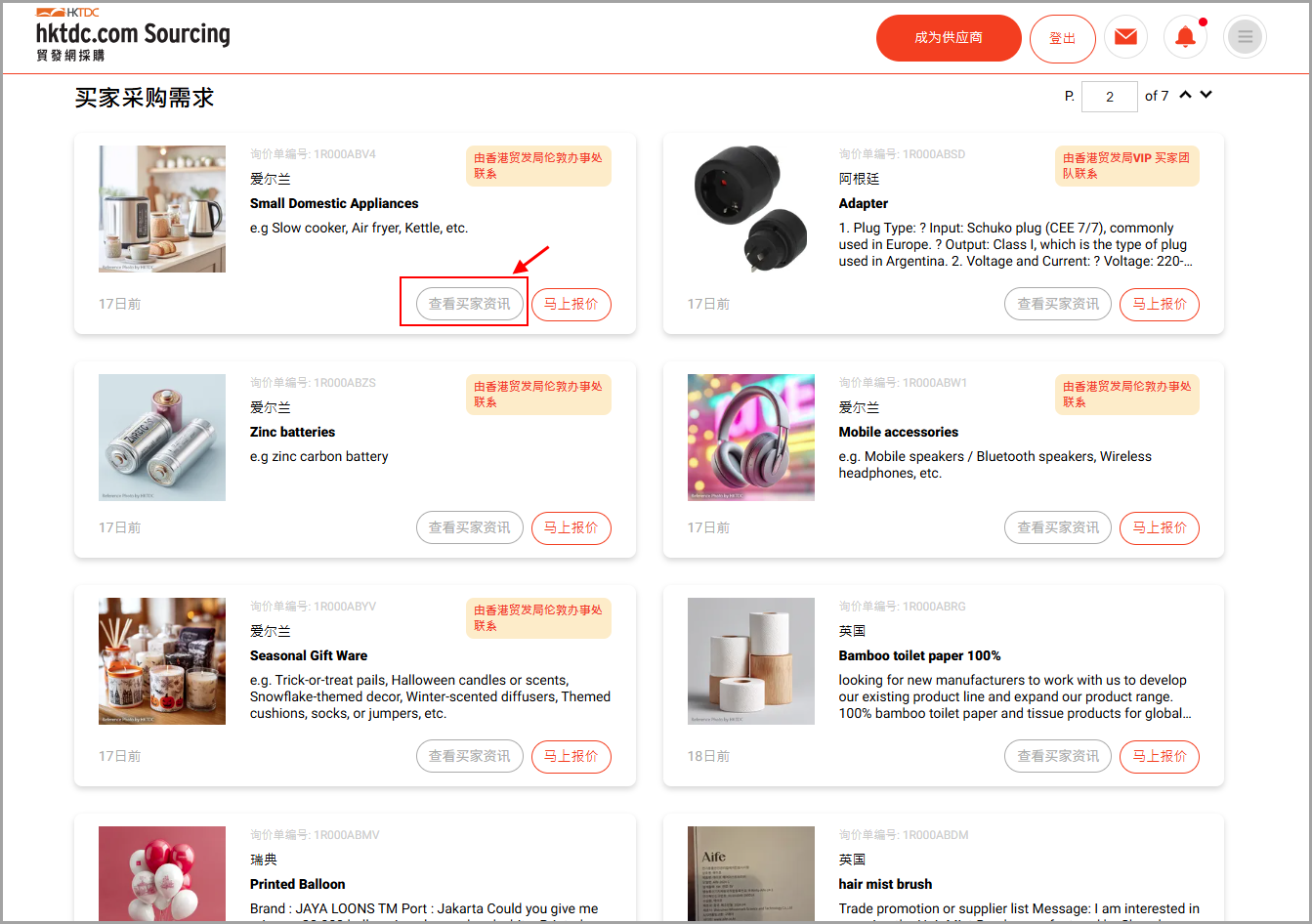
Task: View buyer info for Mobile accessories
Action: [x=1058, y=527]
